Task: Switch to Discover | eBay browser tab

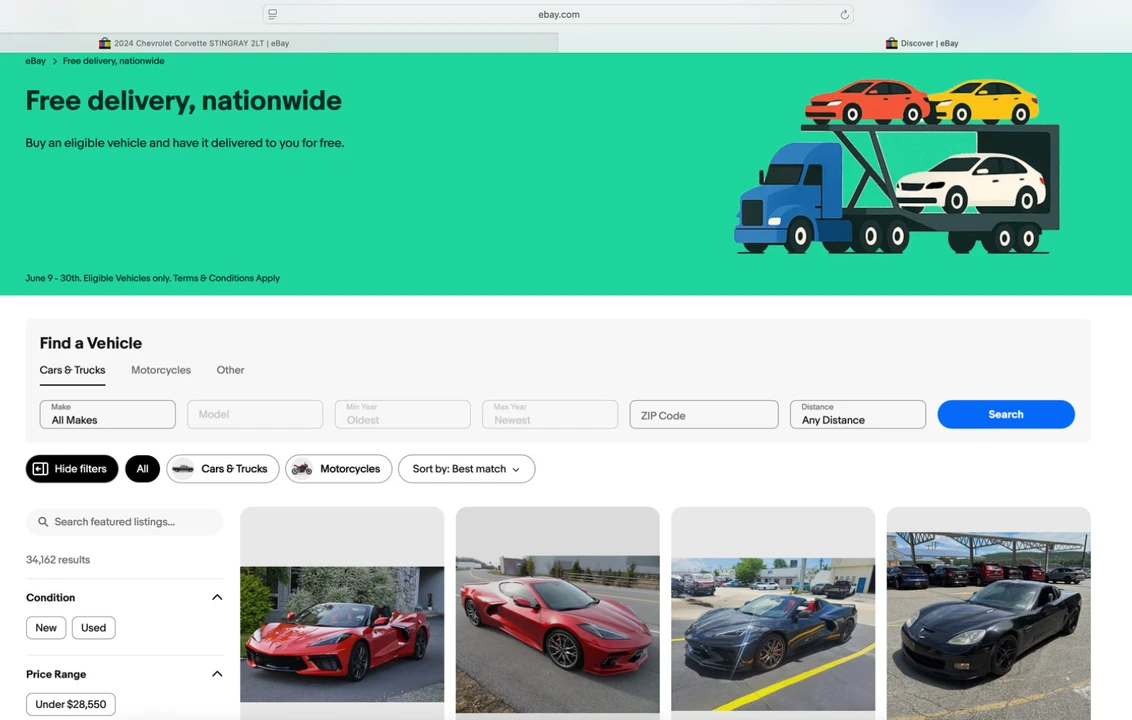Action: pyautogui.click(x=845, y=43)
